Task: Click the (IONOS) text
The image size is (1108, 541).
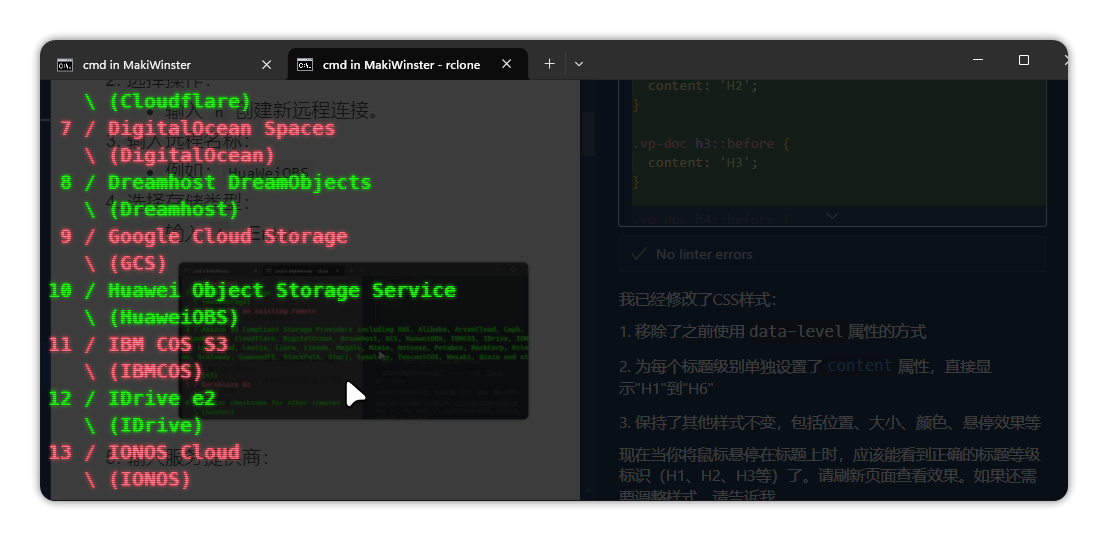Action: 150,479
